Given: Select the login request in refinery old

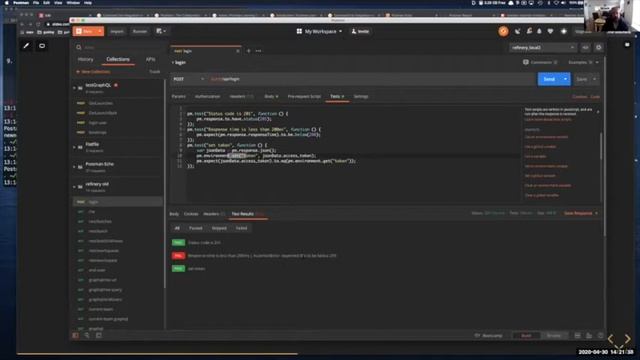Looking at the screenshot, I should tap(118, 202).
